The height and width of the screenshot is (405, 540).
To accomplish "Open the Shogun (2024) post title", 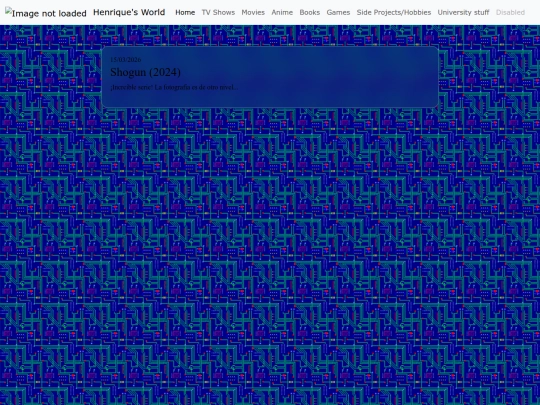I will pyautogui.click(x=145, y=72).
